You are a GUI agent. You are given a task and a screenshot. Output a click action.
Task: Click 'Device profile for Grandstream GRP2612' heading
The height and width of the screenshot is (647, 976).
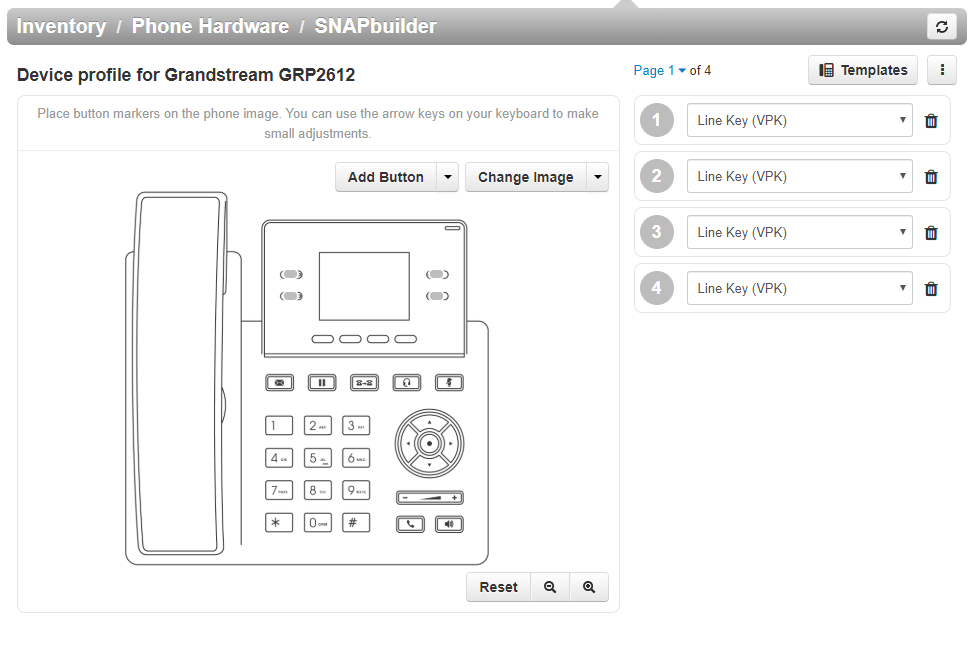(185, 75)
